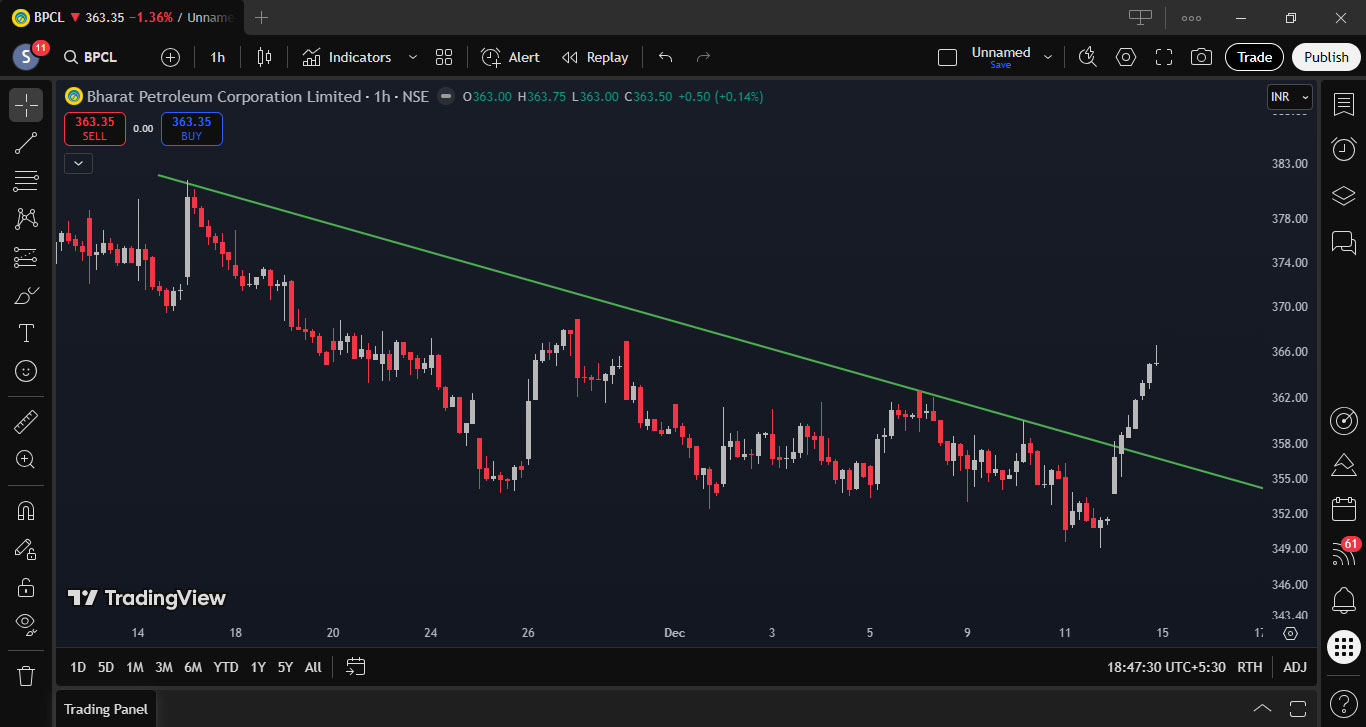Select the brush drawing tool
Image resolution: width=1366 pixels, height=727 pixels.
click(x=26, y=295)
